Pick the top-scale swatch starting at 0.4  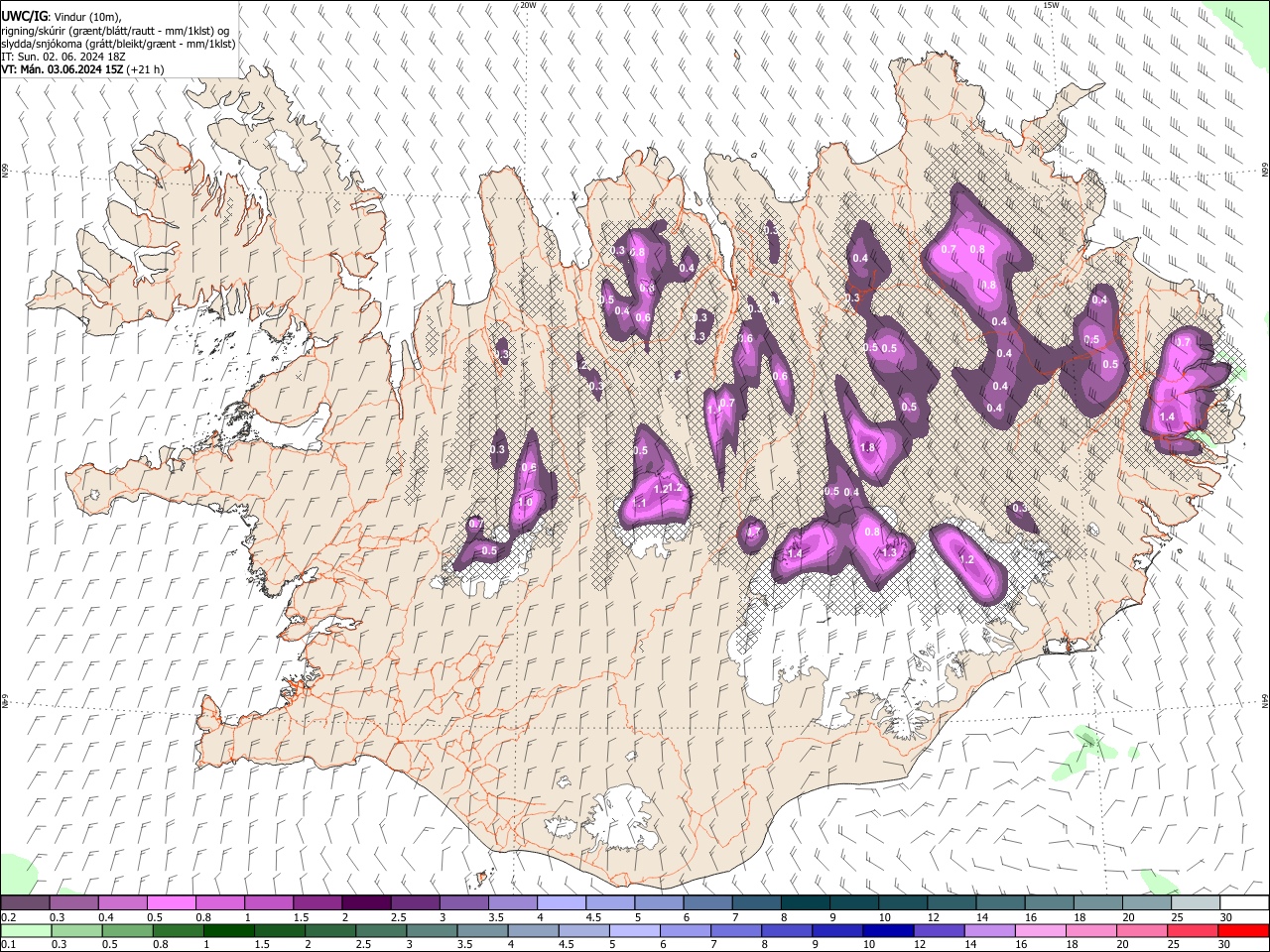coord(124,903)
